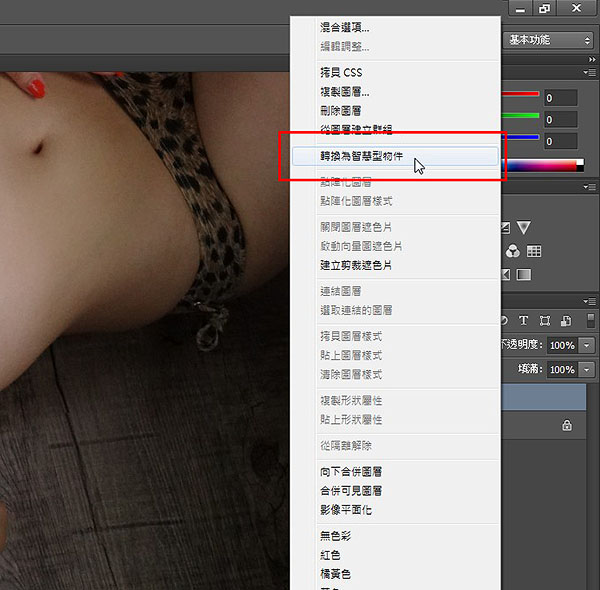
Task: Pick a color from the spectrum ramp
Action: [543, 165]
